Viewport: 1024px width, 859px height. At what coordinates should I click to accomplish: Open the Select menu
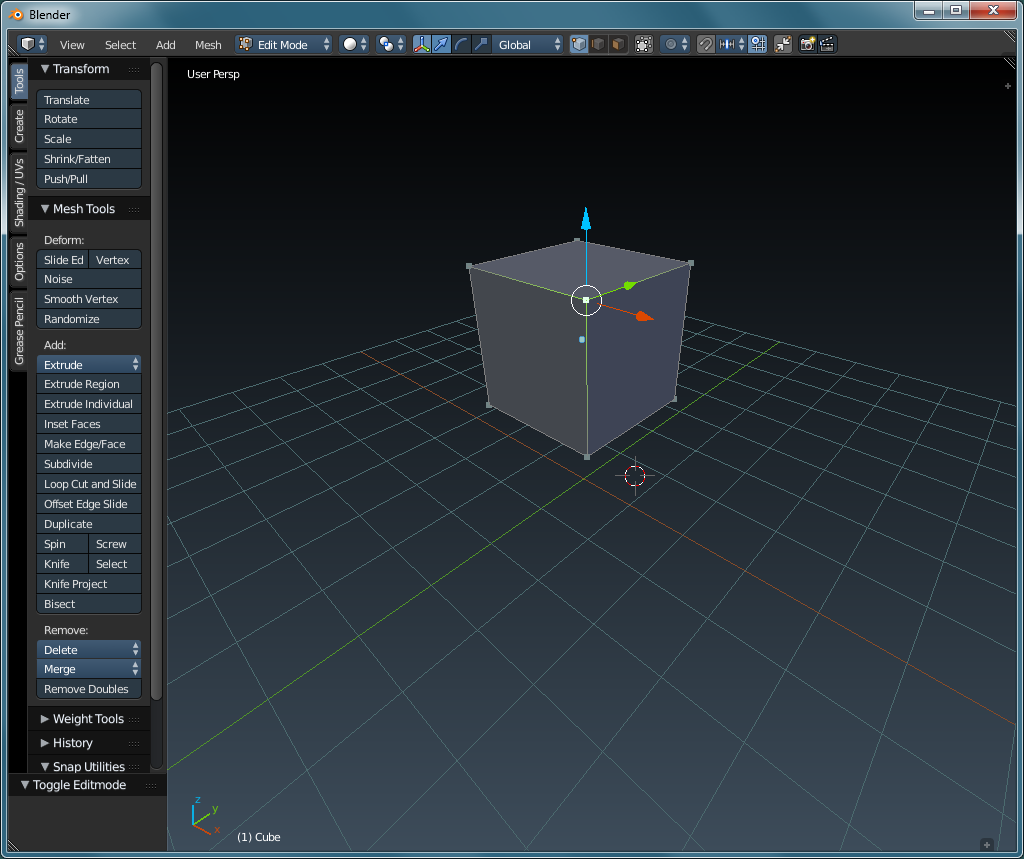pyautogui.click(x=120, y=45)
